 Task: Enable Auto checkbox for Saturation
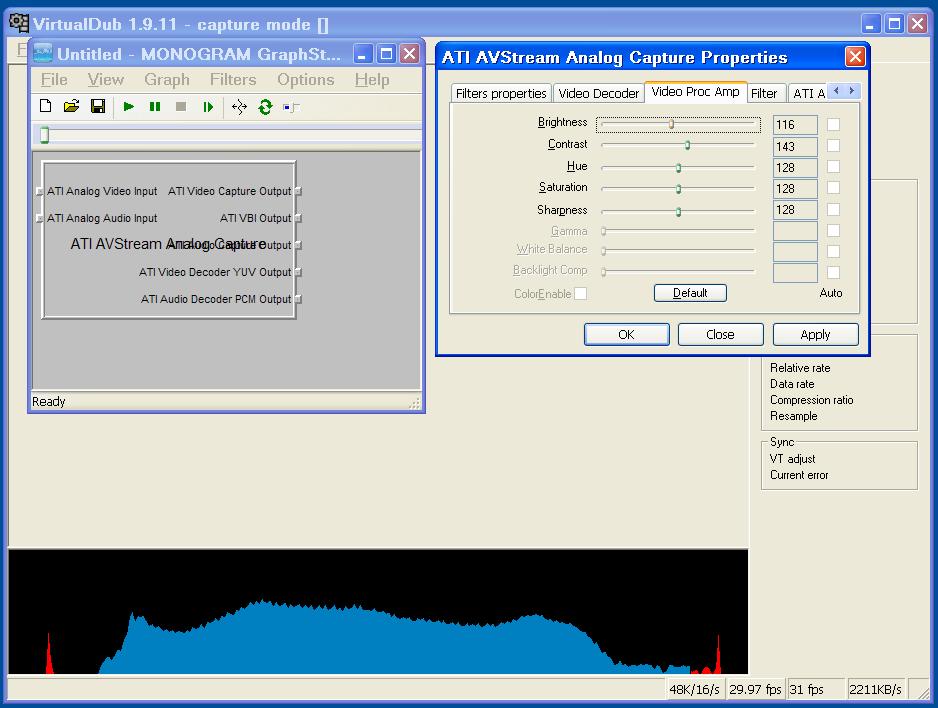833,188
